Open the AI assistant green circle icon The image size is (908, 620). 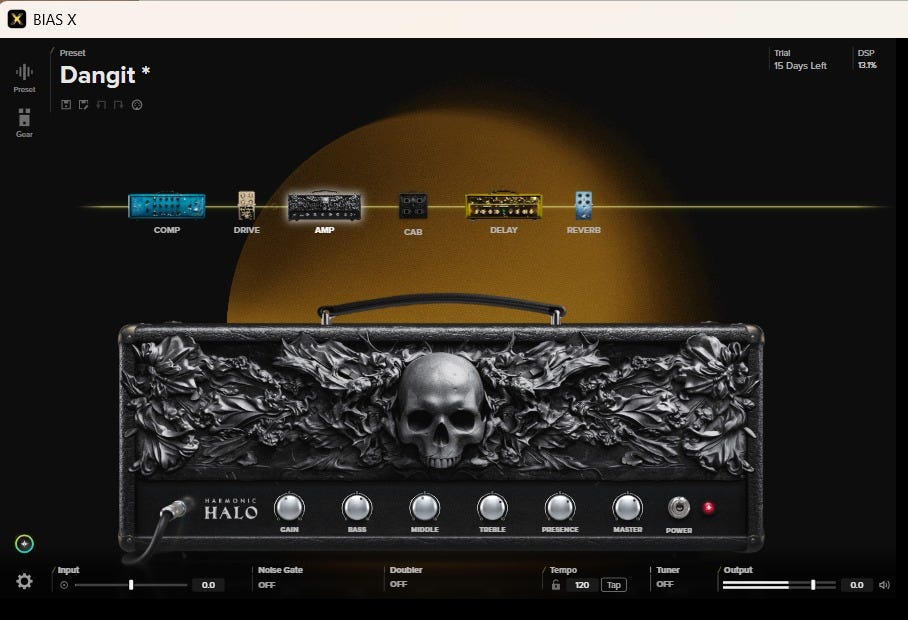point(24,544)
